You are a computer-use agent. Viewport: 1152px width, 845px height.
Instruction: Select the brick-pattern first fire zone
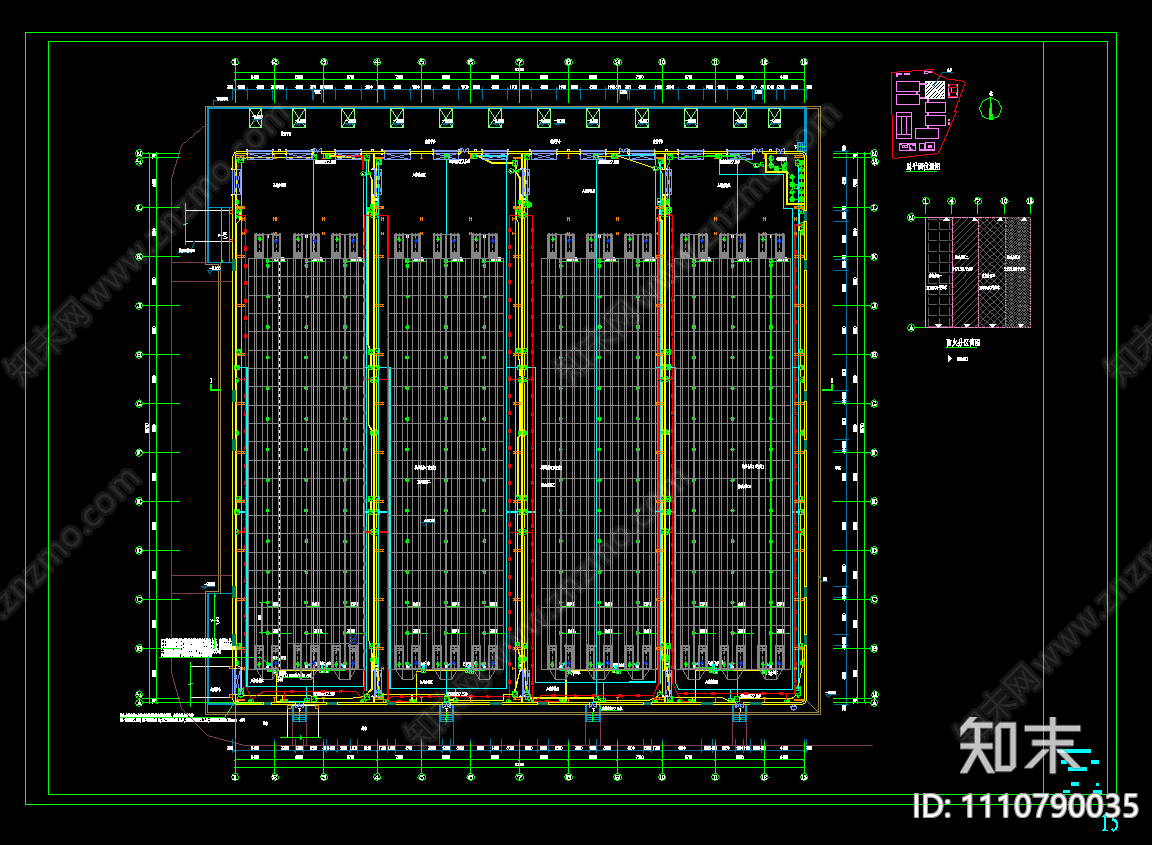tap(938, 271)
